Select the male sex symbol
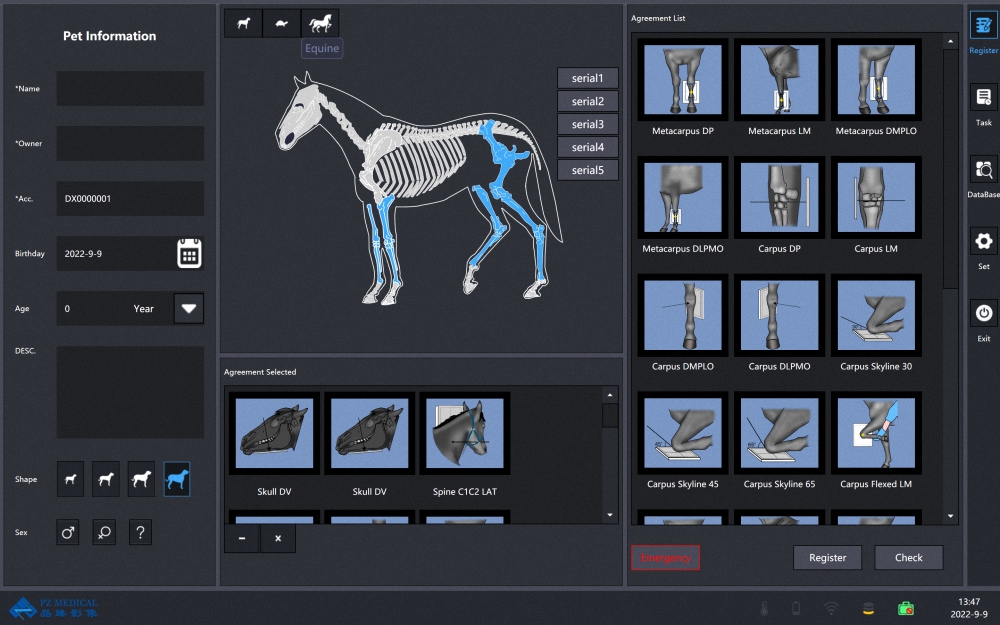1000x625 pixels. (x=67, y=532)
